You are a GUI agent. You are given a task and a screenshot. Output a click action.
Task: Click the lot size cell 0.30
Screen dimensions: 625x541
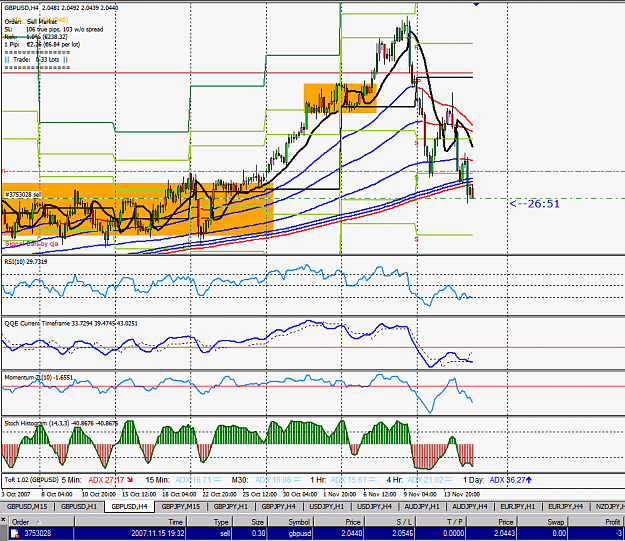coord(257,533)
